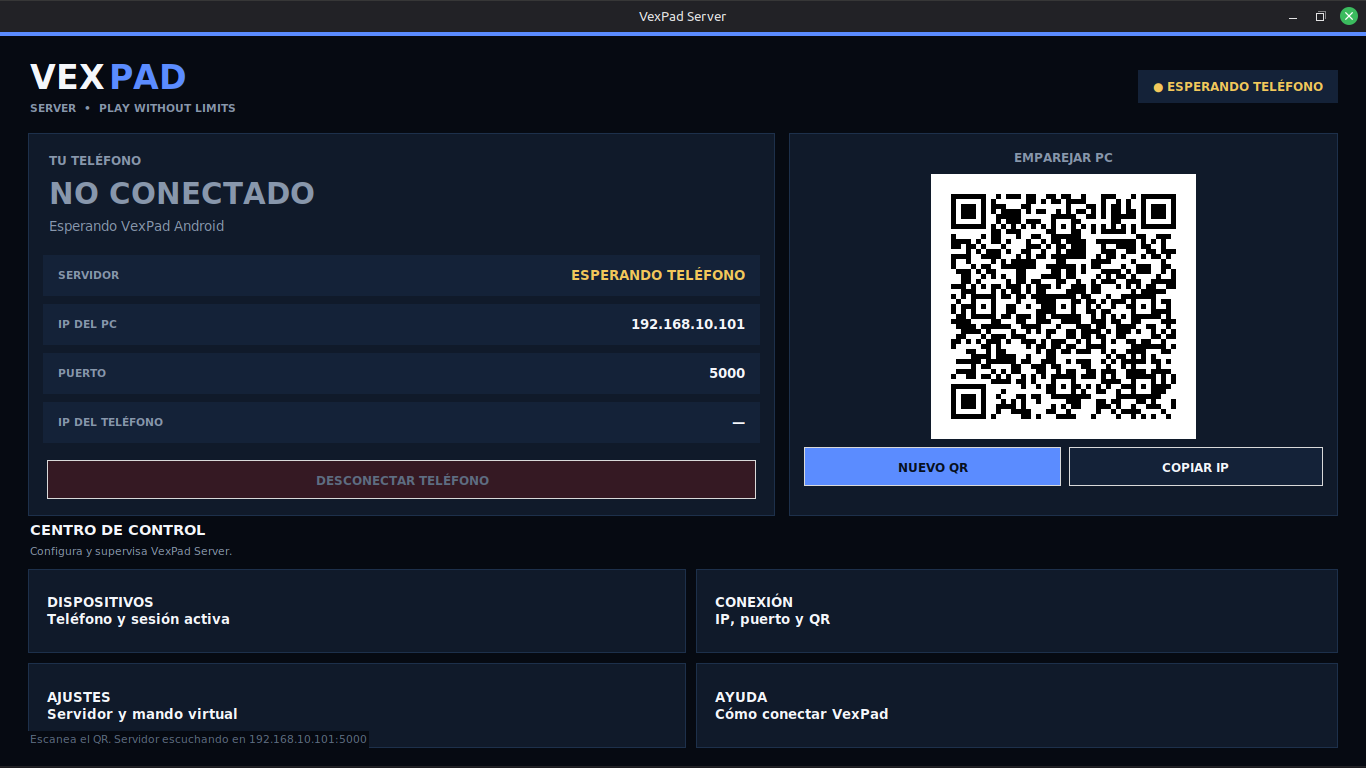Click the IP DEL TELÉFONO dash value

739,422
